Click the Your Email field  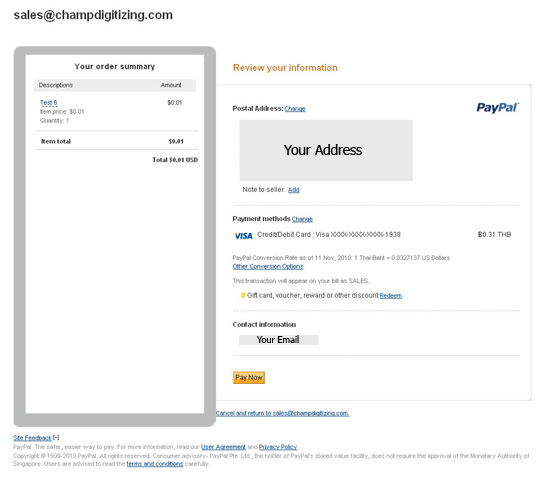tap(279, 340)
